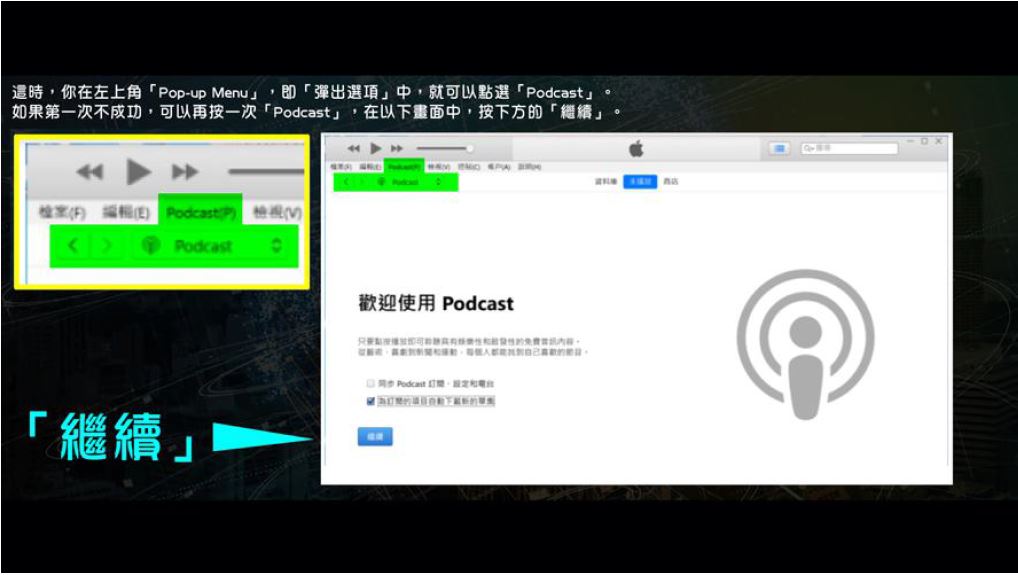The height and width of the screenshot is (575, 1018).
Task: Click the fast-forward button in the main iTunes window
Action: point(397,149)
